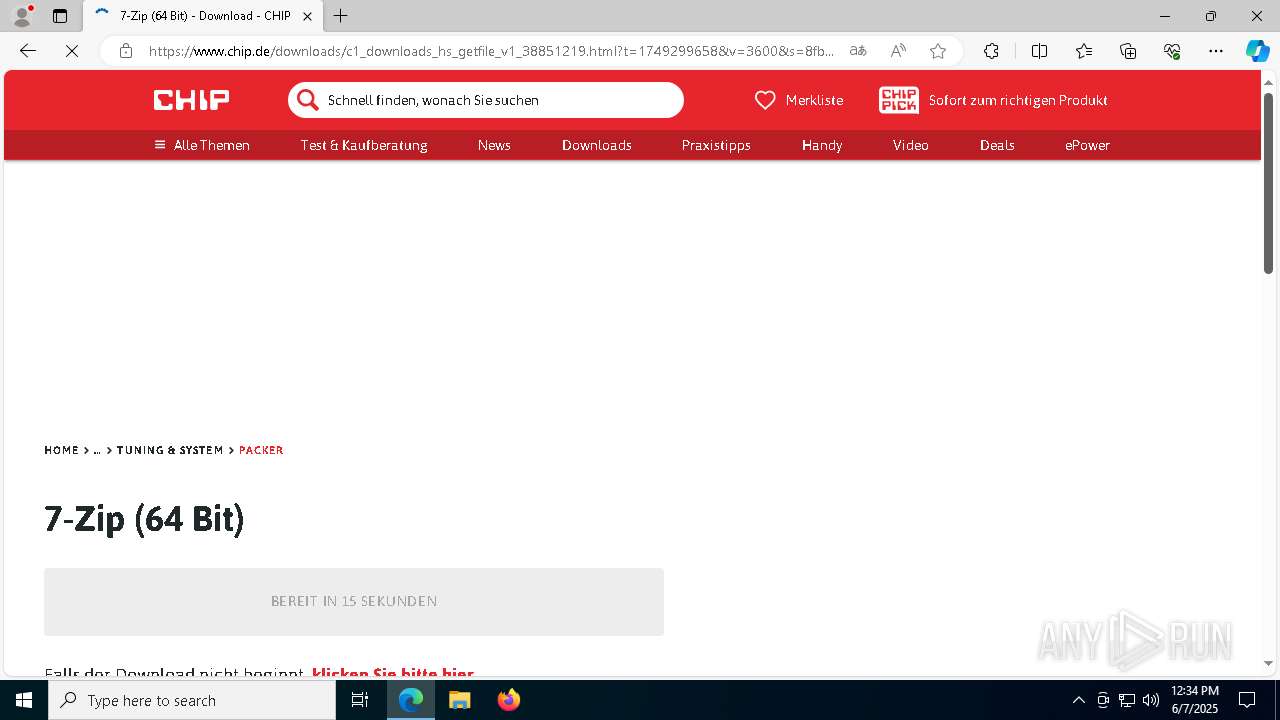Click the page vertical scrollbar thumb

(x=1268, y=183)
